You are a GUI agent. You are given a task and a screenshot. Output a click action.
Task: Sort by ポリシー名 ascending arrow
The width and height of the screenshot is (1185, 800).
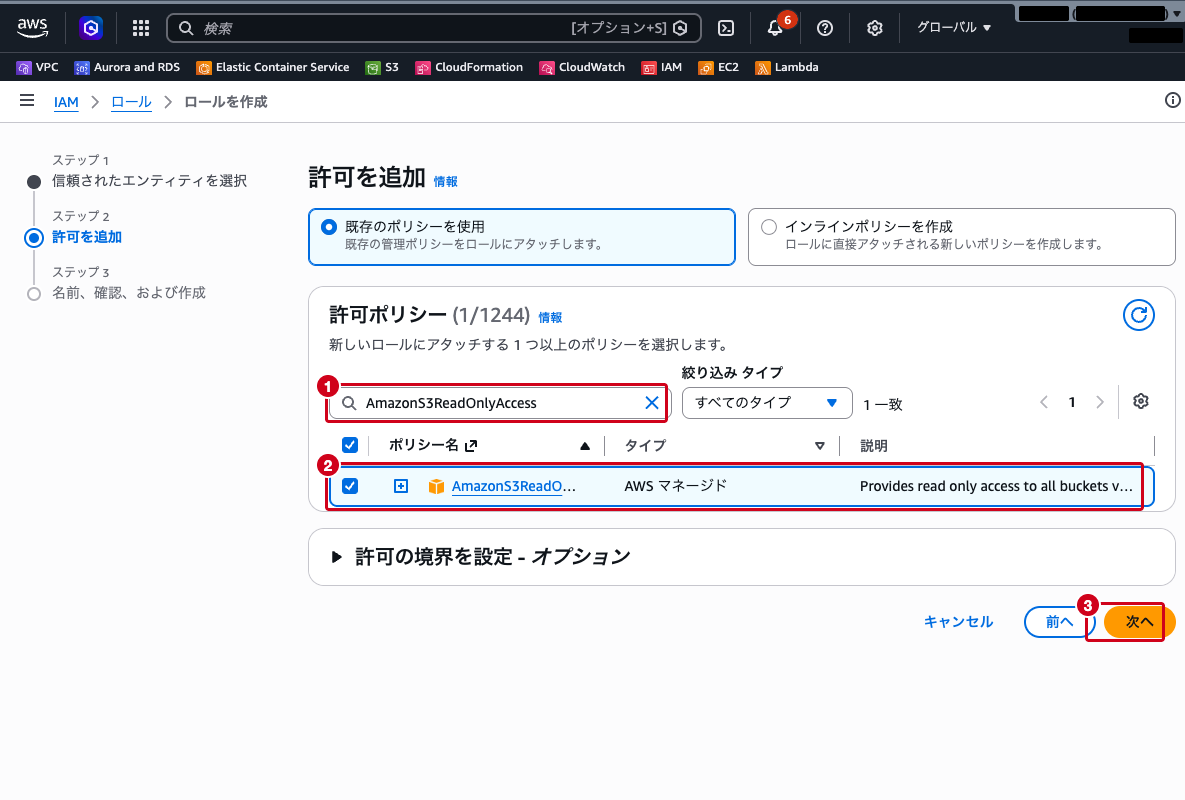(584, 446)
